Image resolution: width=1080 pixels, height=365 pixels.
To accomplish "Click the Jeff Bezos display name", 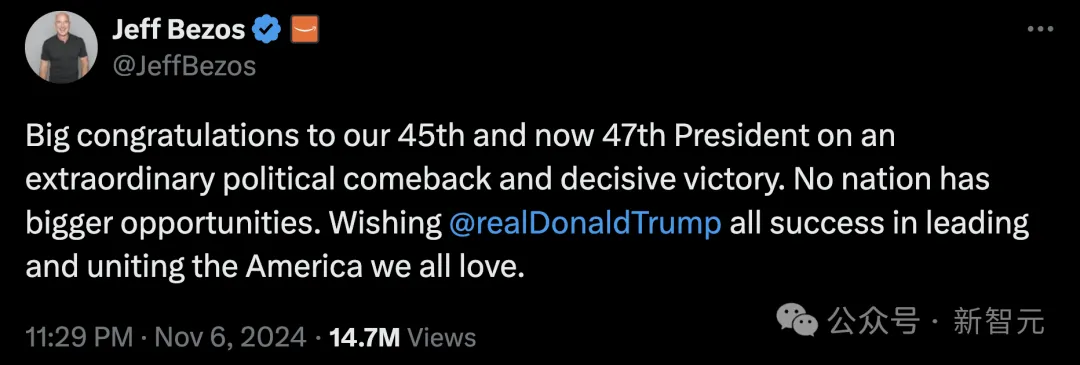I will [178, 30].
